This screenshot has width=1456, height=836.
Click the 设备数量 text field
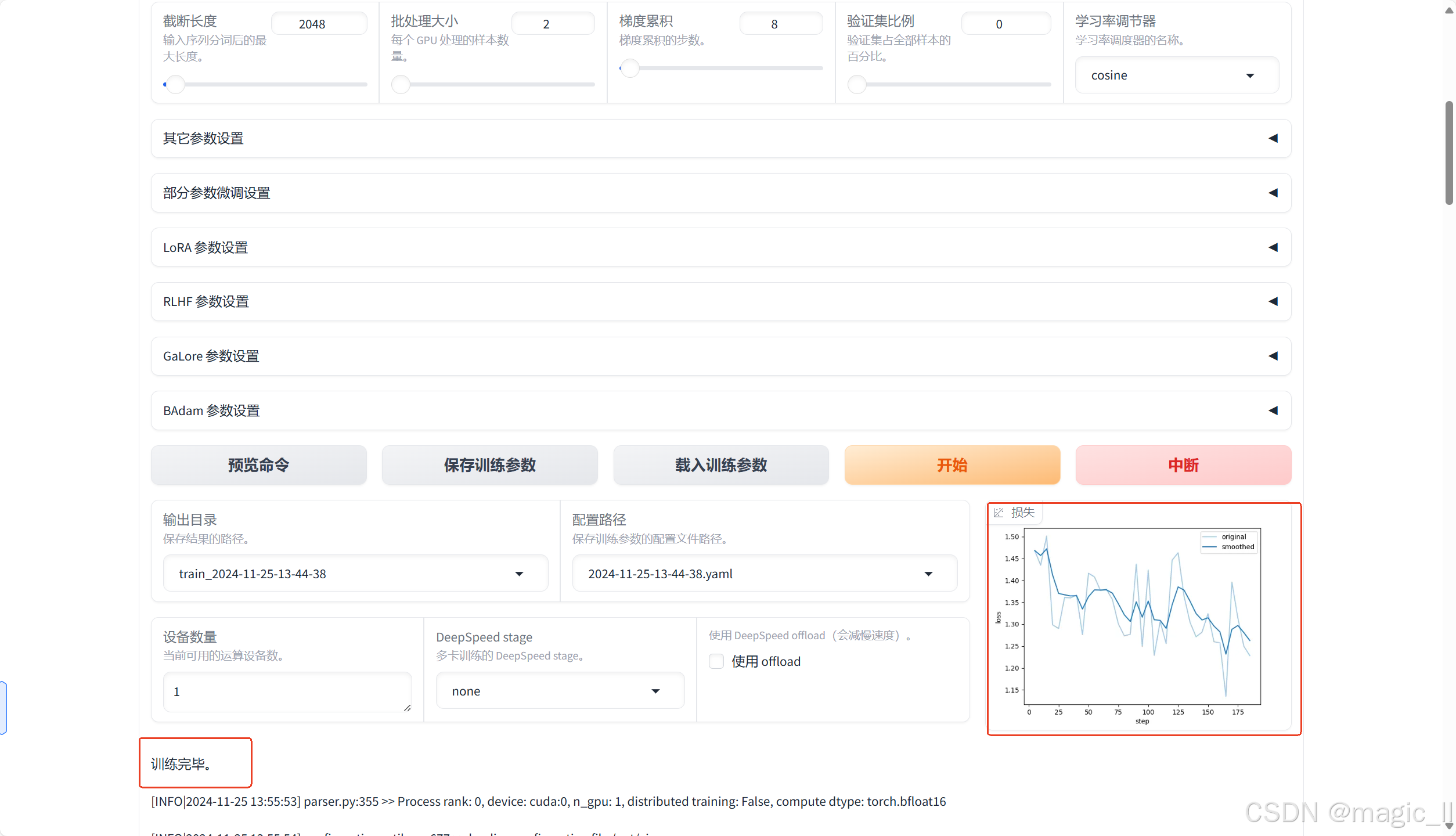[x=287, y=692]
